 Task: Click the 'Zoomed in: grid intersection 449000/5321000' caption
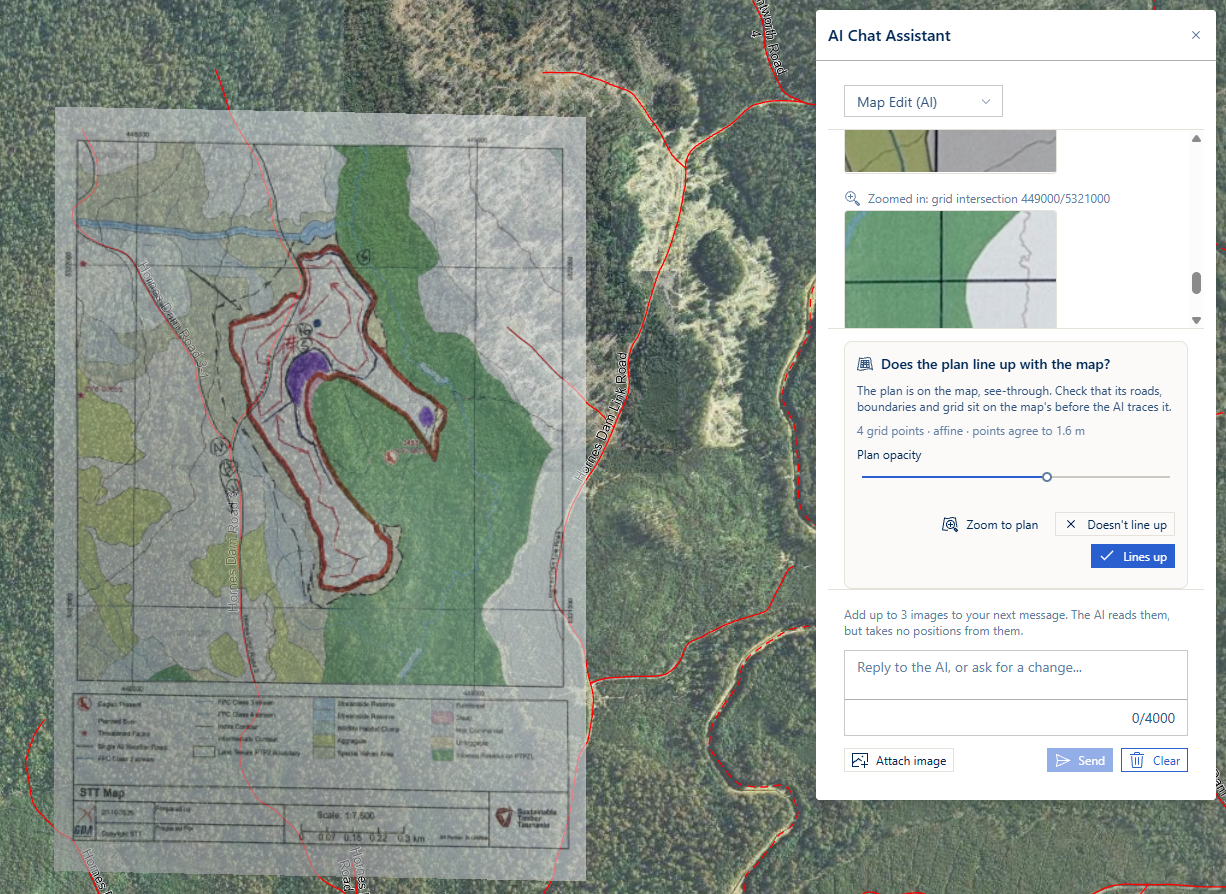click(988, 198)
